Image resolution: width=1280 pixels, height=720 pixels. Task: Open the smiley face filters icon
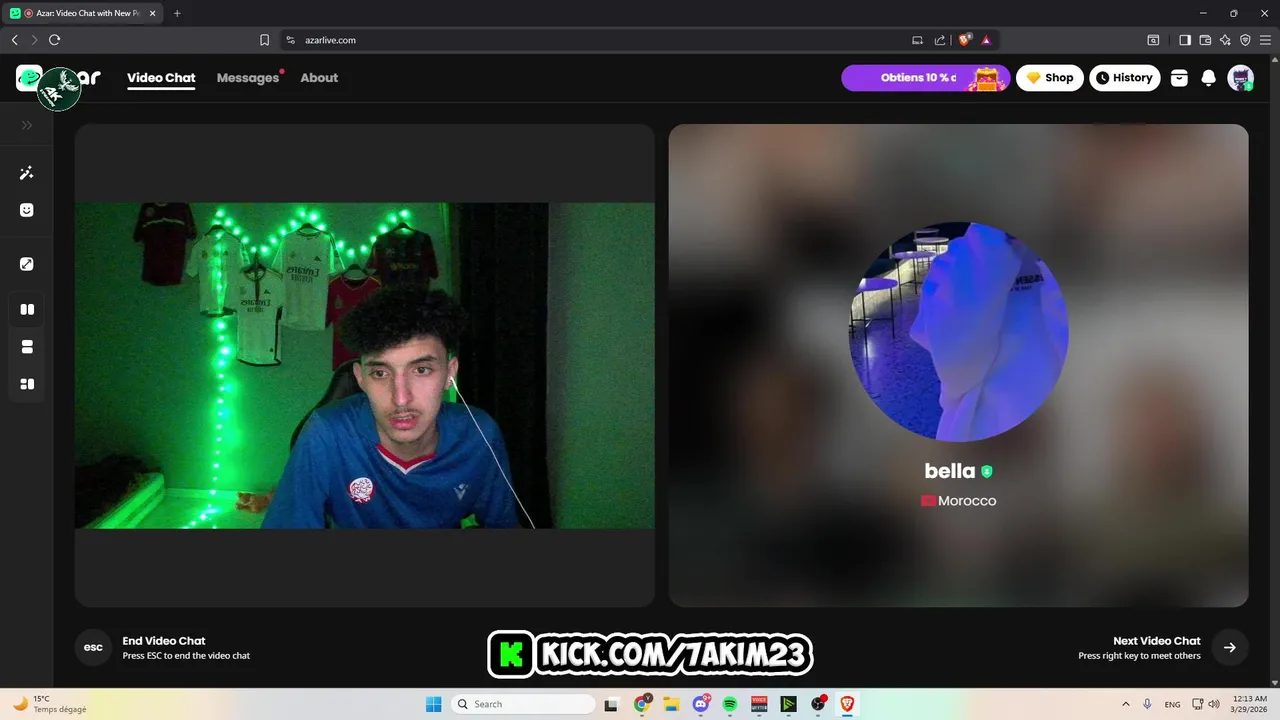coord(27,210)
